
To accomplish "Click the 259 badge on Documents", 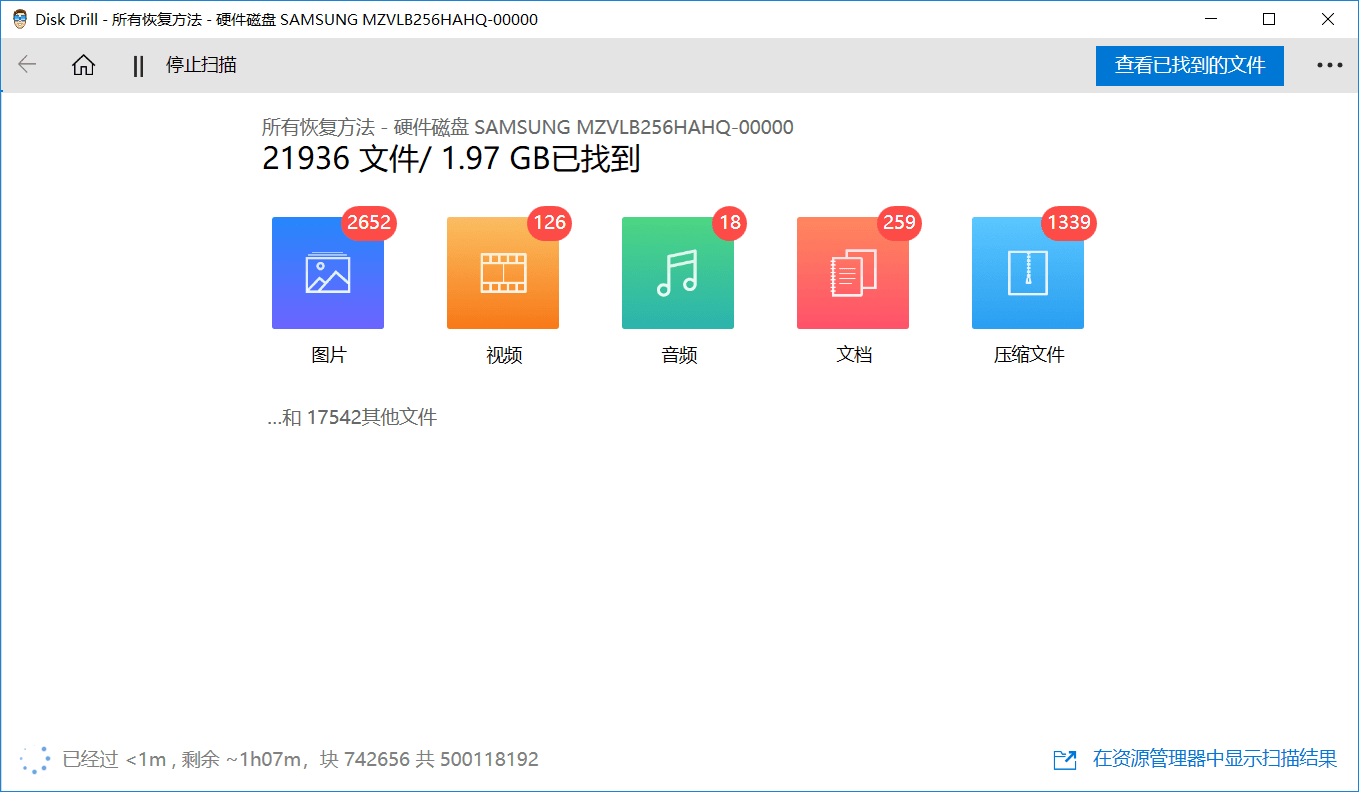I will (897, 223).
